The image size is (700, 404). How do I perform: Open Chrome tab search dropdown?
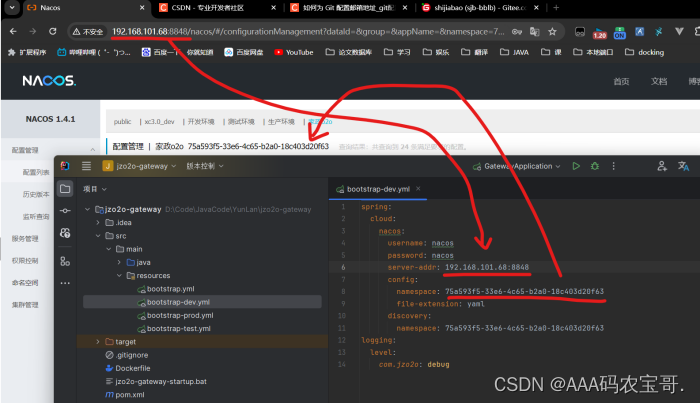(12, 8)
